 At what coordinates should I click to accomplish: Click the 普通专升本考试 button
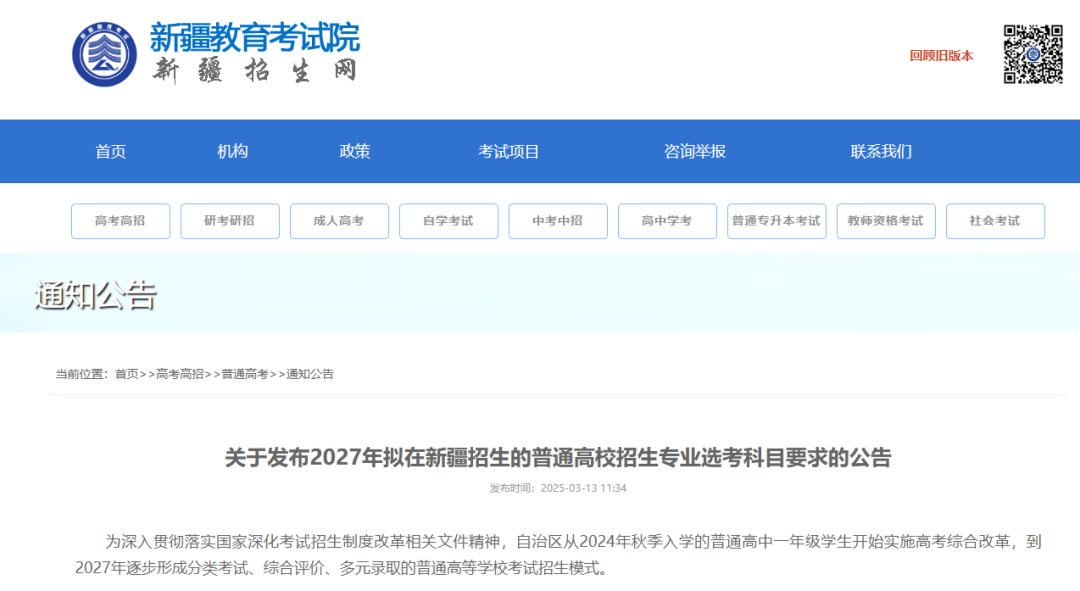[x=776, y=221]
